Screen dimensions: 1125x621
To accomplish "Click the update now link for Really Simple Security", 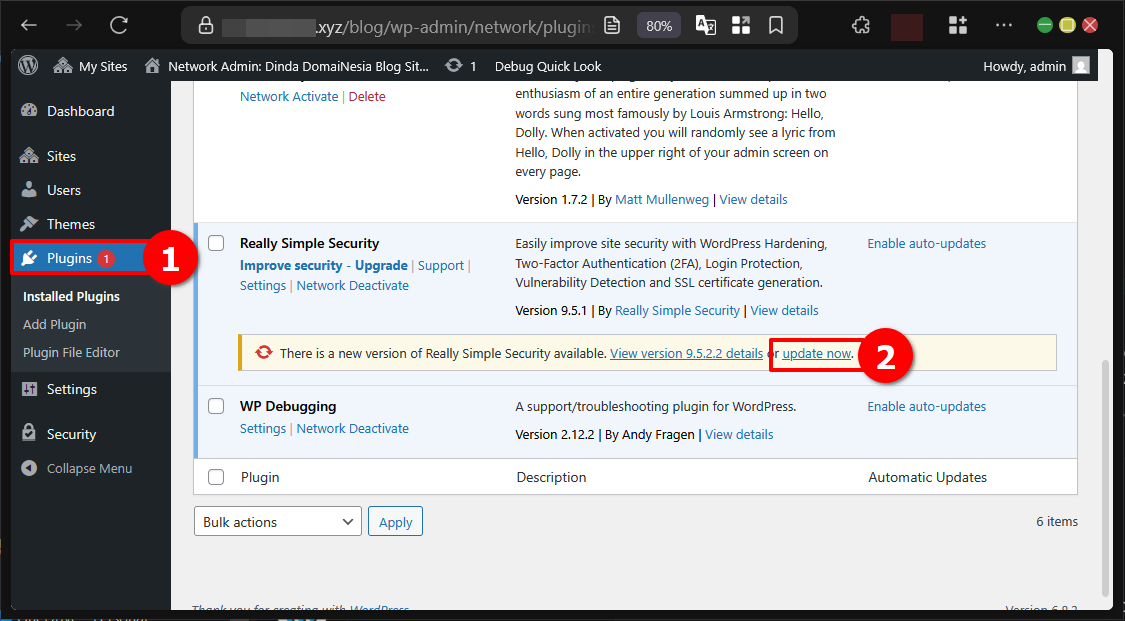I will [814, 353].
